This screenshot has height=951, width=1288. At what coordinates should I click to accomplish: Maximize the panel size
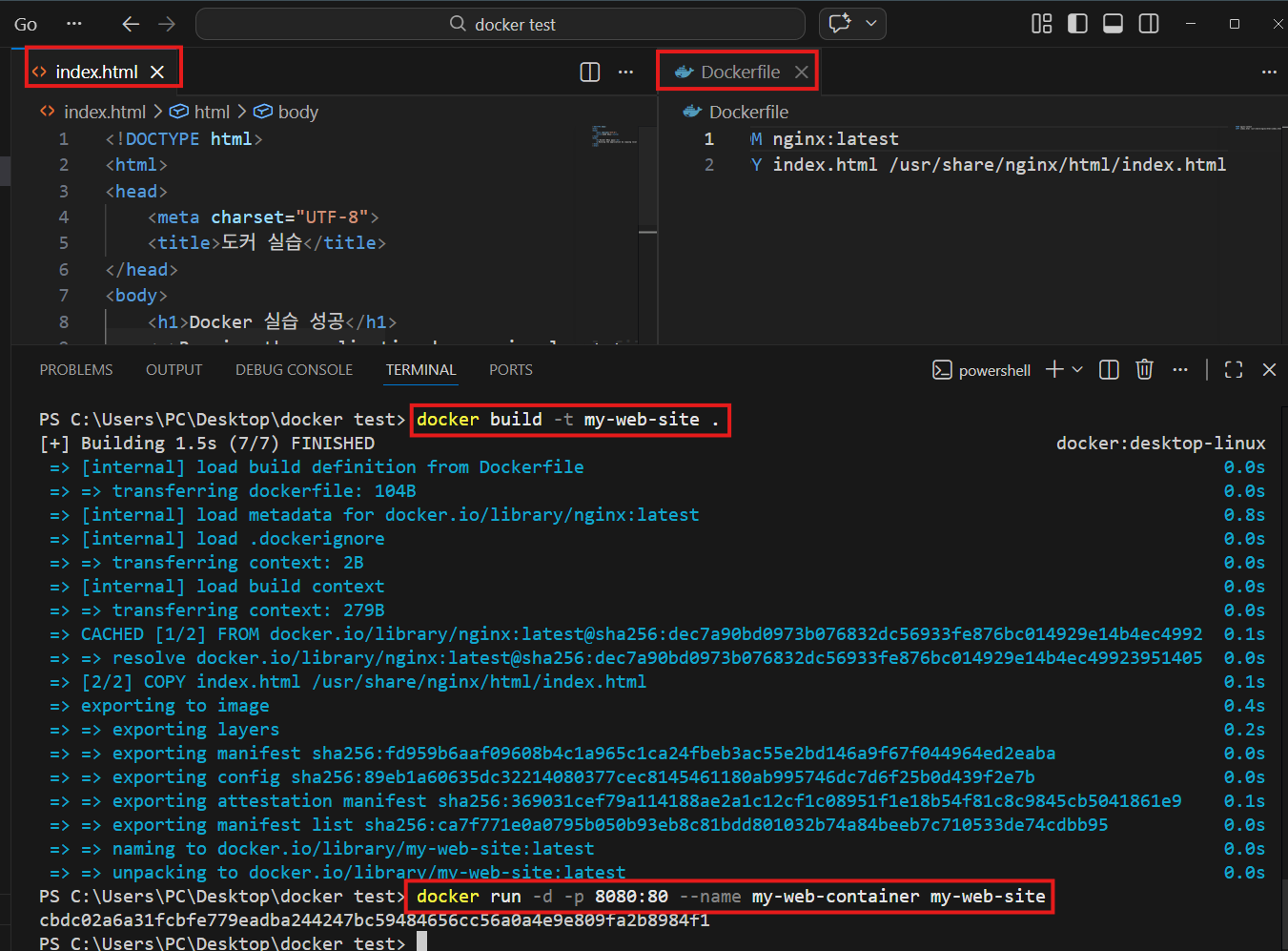pos(1234,369)
